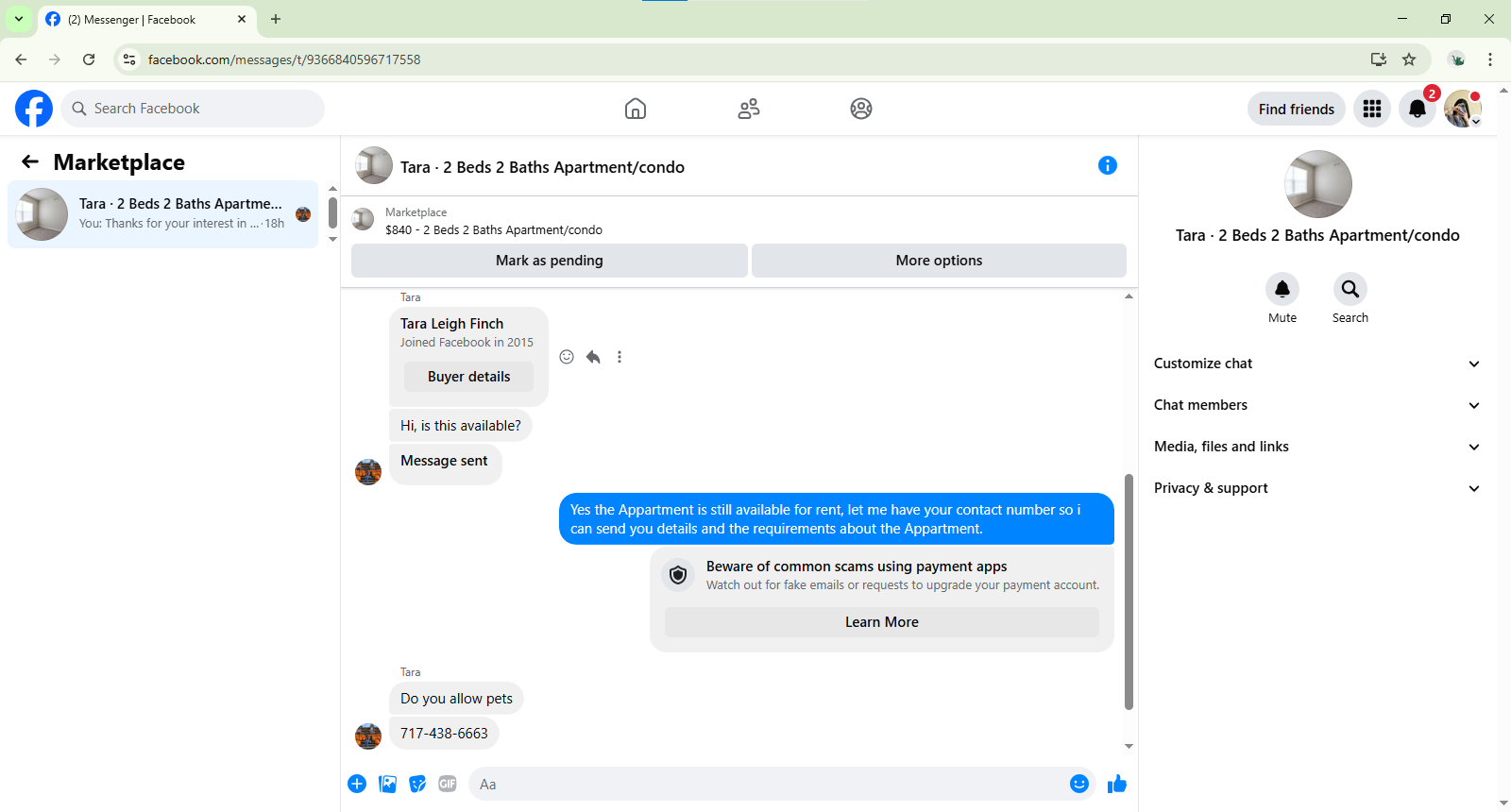
Task: Close the Messenger browser tab
Action: (242, 19)
